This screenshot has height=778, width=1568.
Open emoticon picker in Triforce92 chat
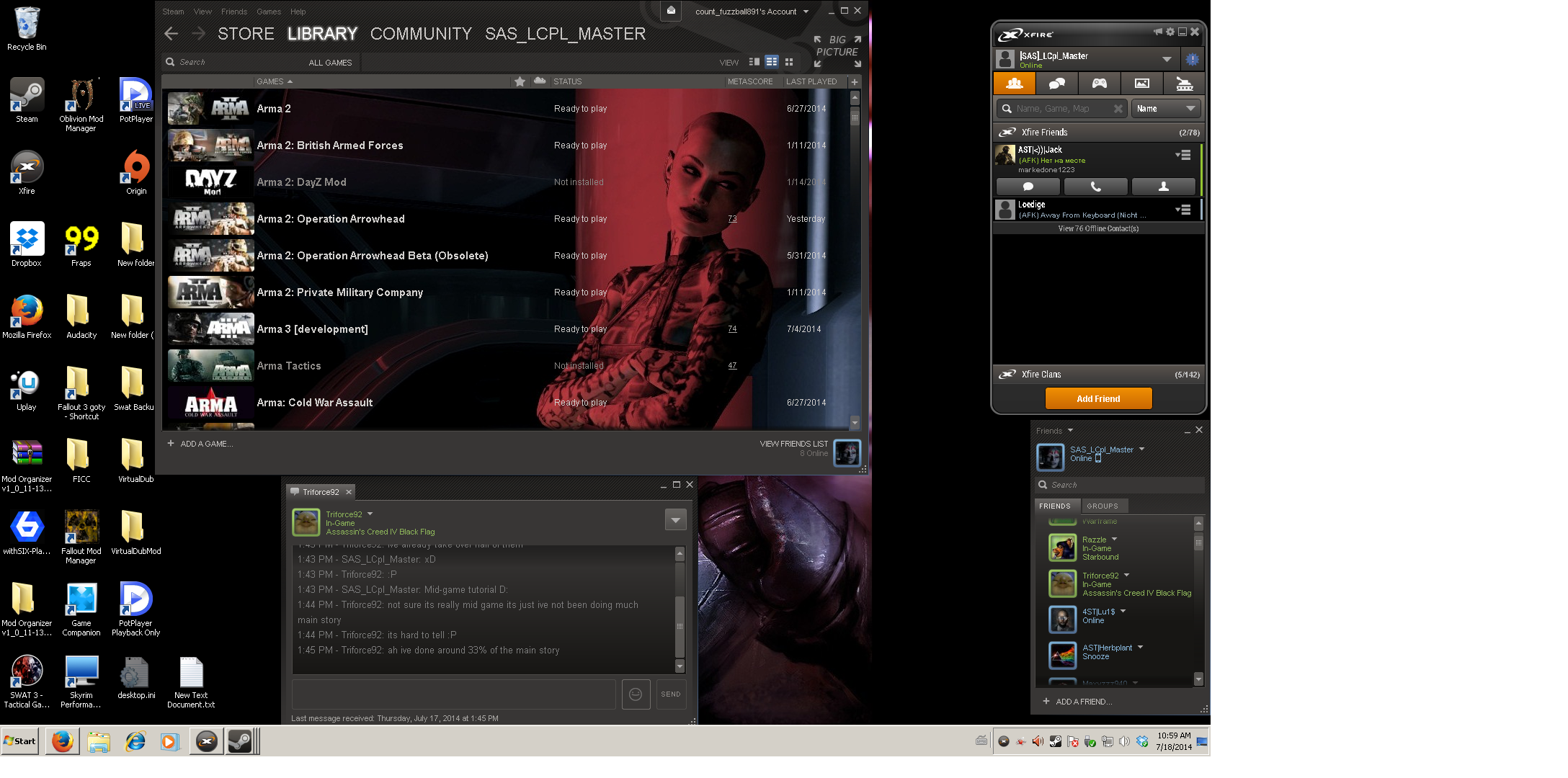[636, 694]
